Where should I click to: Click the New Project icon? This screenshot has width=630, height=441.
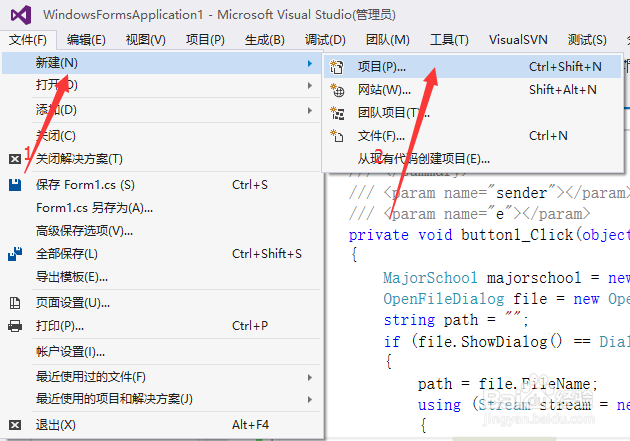point(337,67)
